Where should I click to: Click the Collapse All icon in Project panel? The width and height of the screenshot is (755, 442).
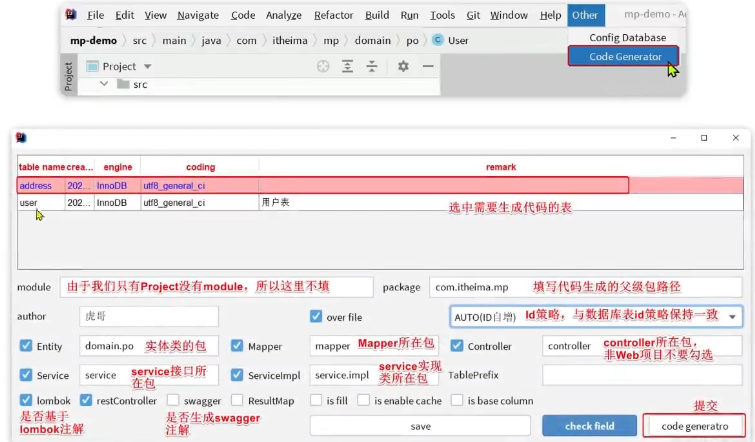[372, 66]
